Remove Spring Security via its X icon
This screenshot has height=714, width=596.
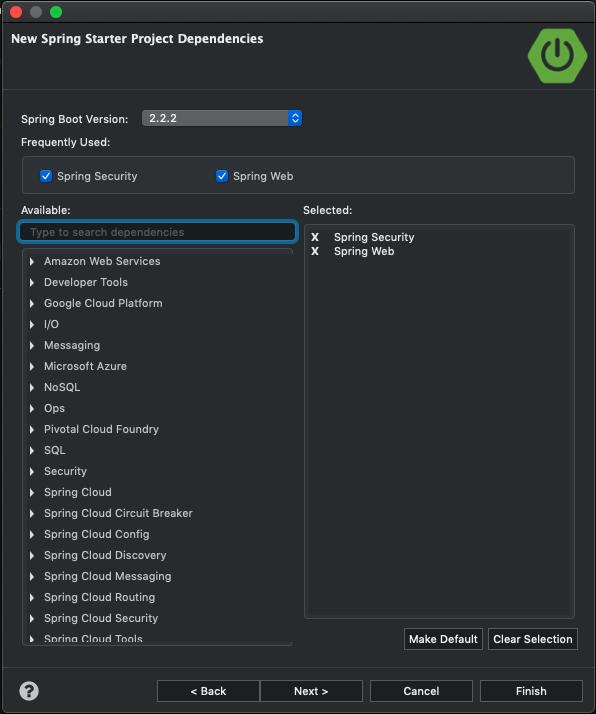point(315,237)
